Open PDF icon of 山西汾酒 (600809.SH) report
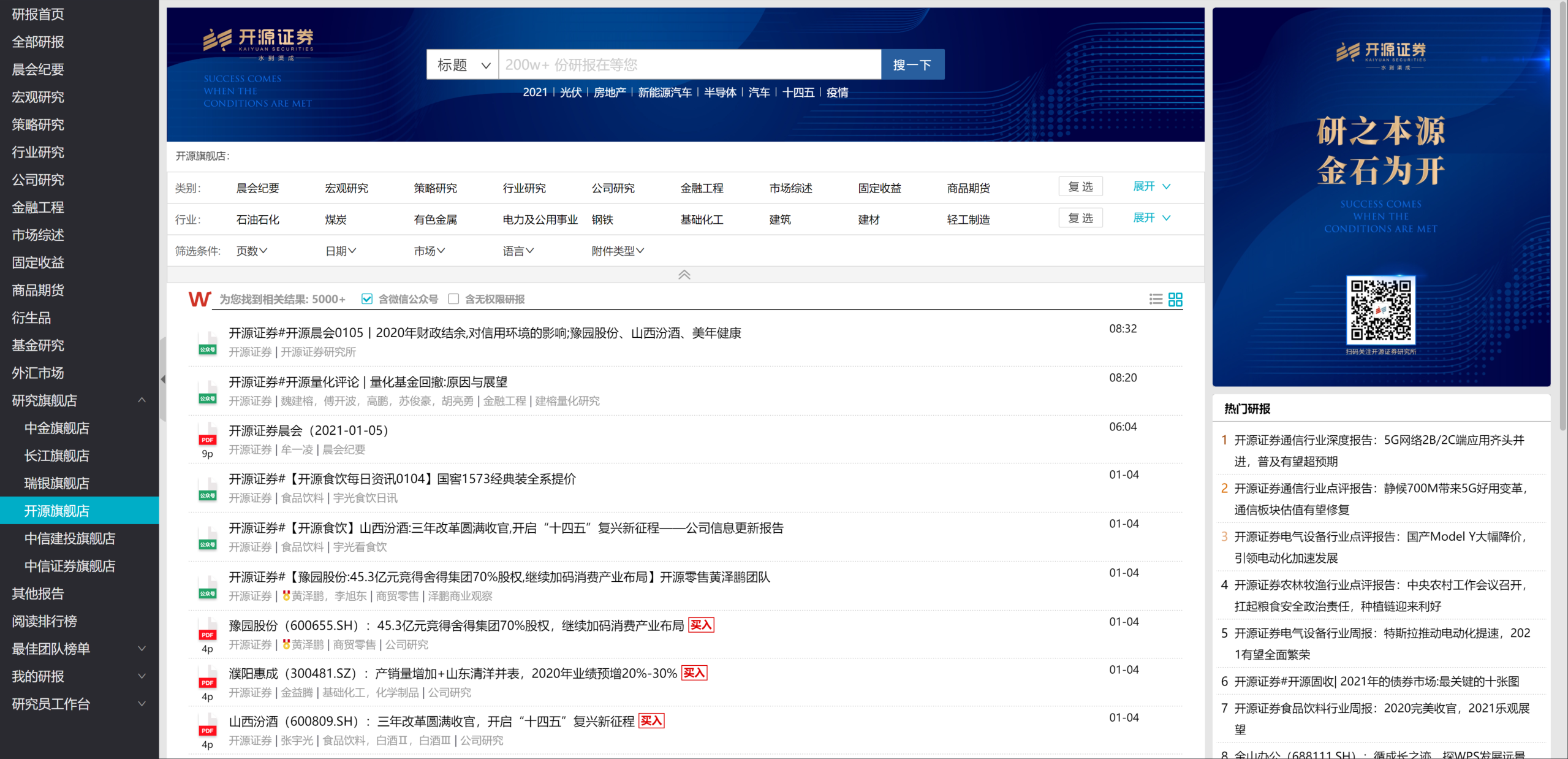This screenshot has height=759, width=1568. [x=208, y=725]
